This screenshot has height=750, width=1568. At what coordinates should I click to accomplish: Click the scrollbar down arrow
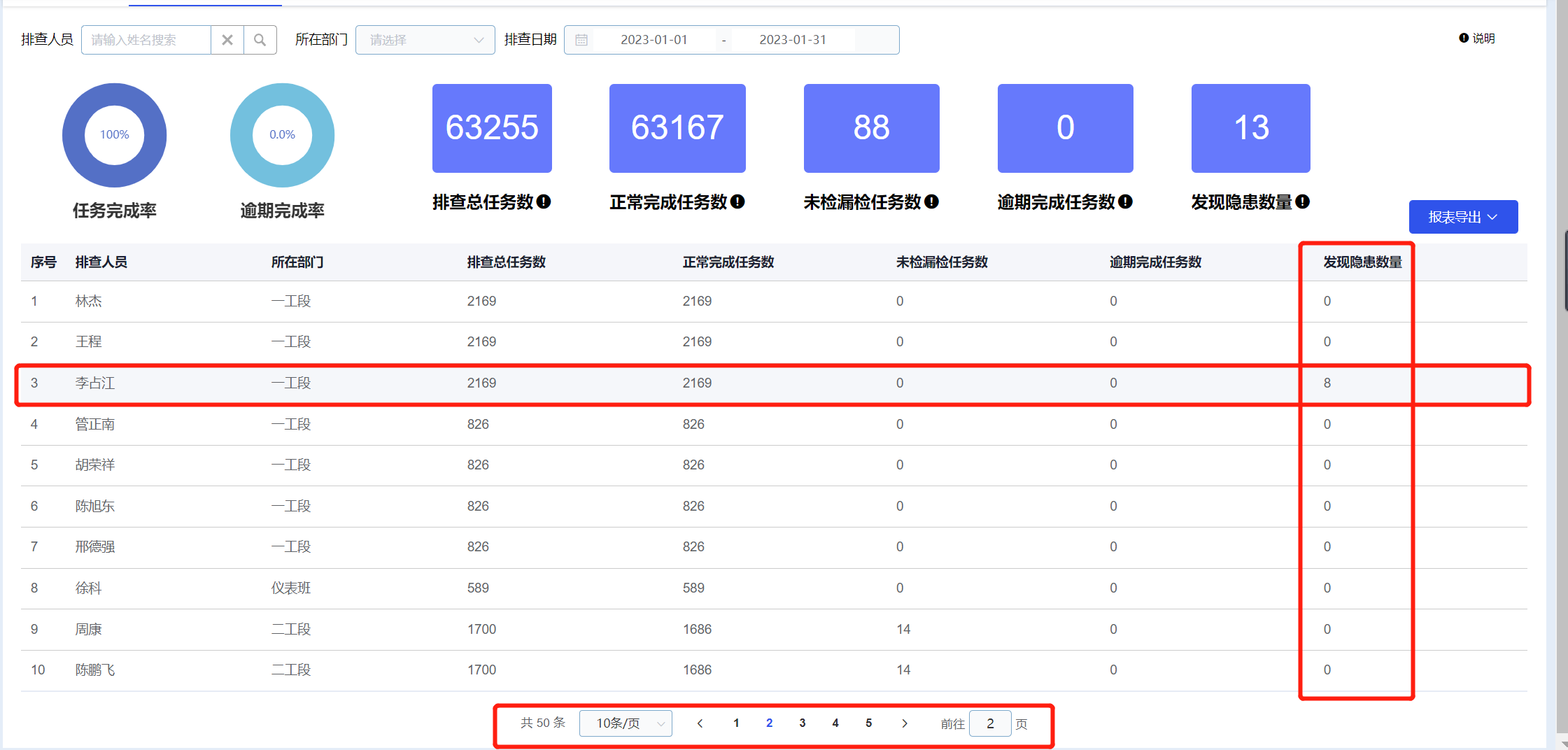point(1563,743)
